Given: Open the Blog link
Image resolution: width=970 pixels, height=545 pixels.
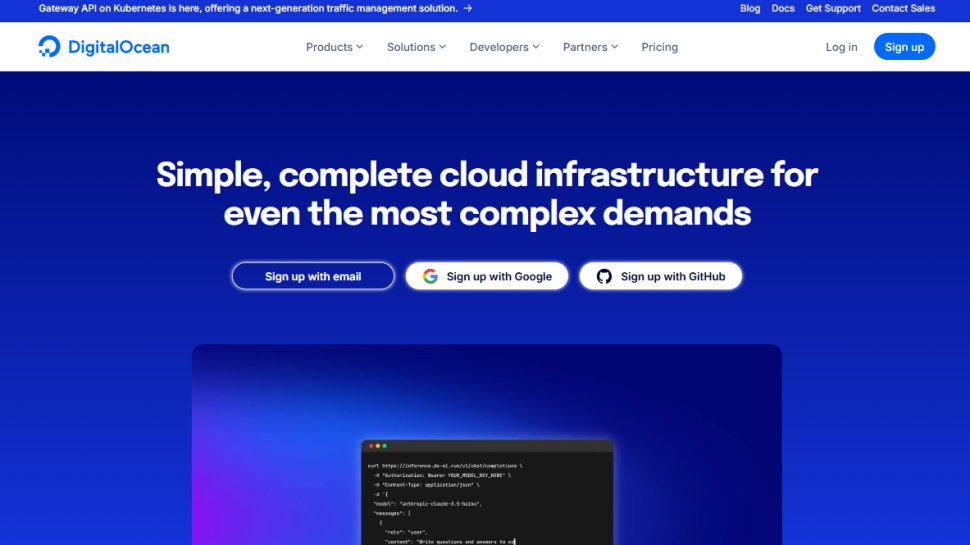Looking at the screenshot, I should 750,9.
